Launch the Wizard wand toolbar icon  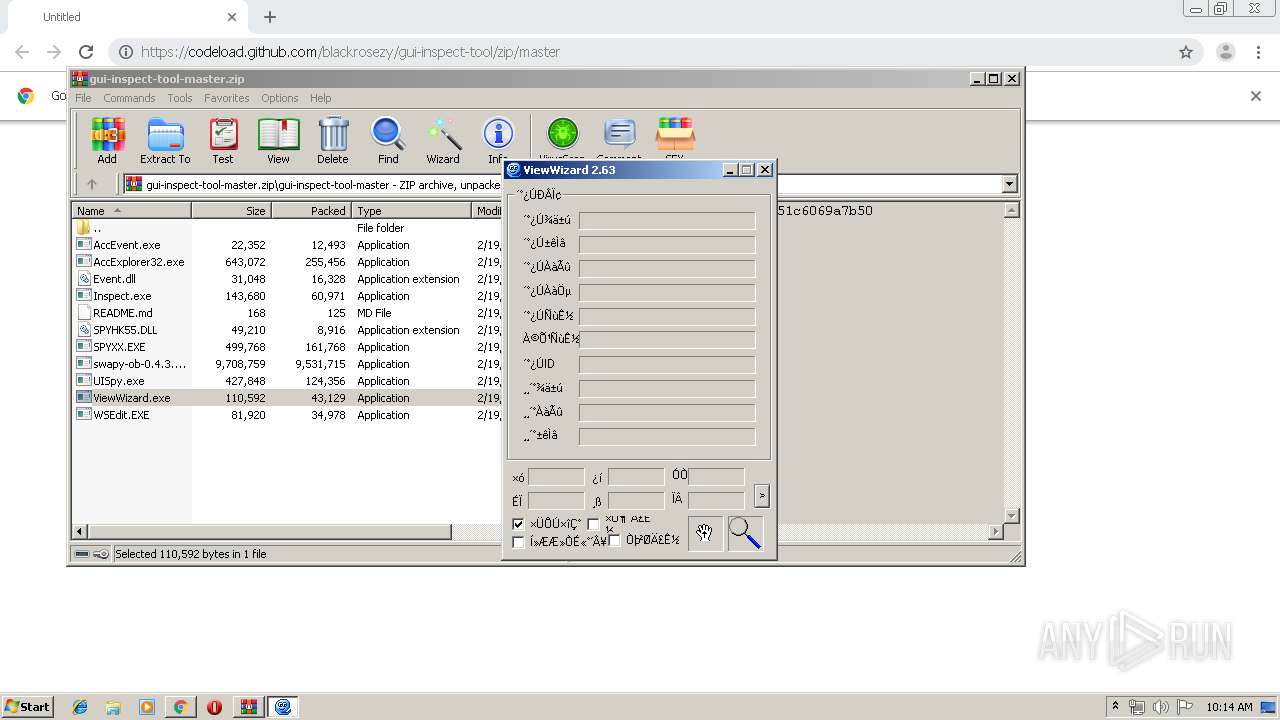point(443,140)
